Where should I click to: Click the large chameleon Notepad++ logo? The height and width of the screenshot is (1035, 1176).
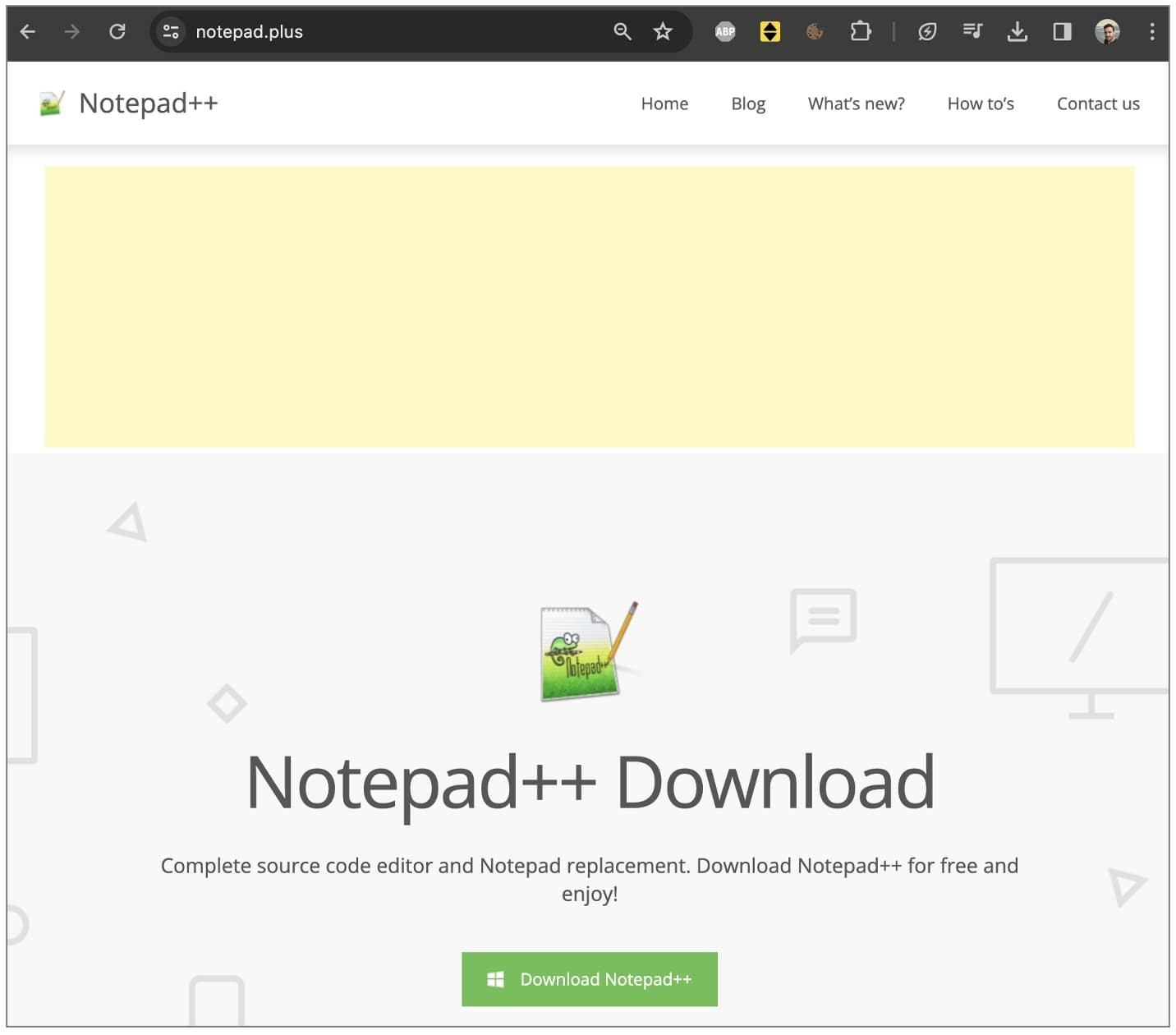pyautogui.click(x=589, y=652)
